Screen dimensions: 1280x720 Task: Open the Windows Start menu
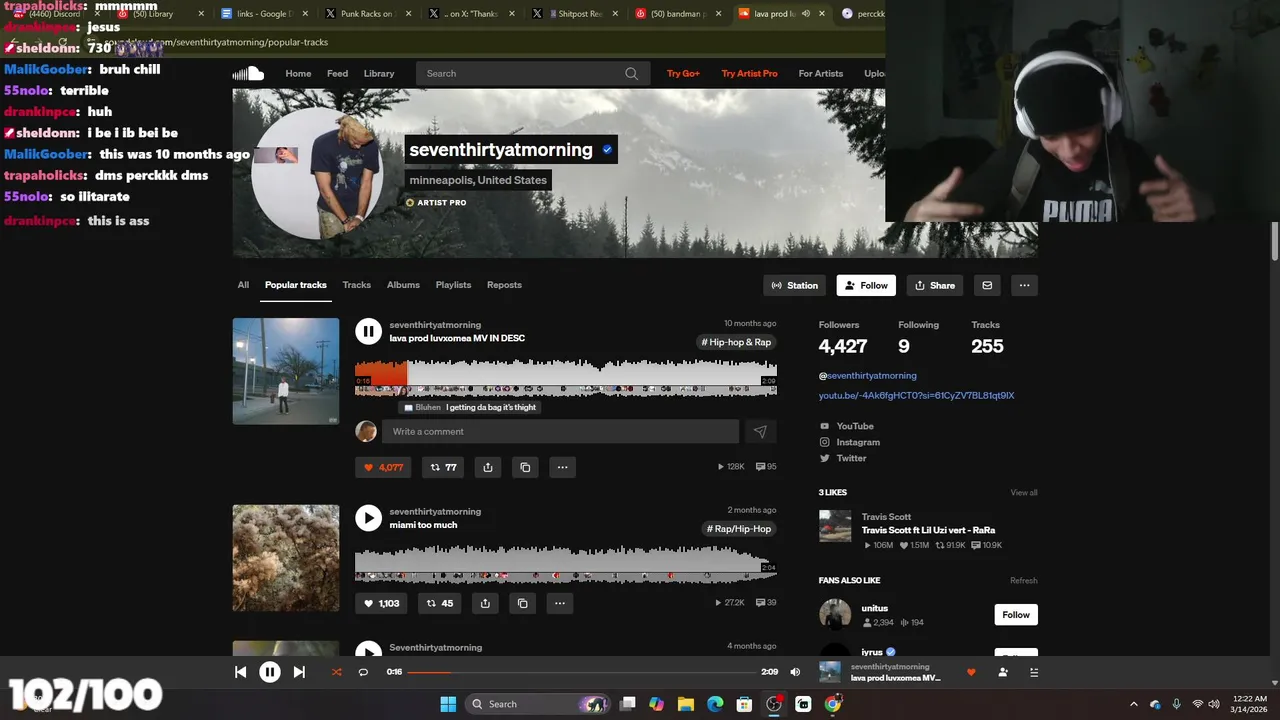[447, 704]
